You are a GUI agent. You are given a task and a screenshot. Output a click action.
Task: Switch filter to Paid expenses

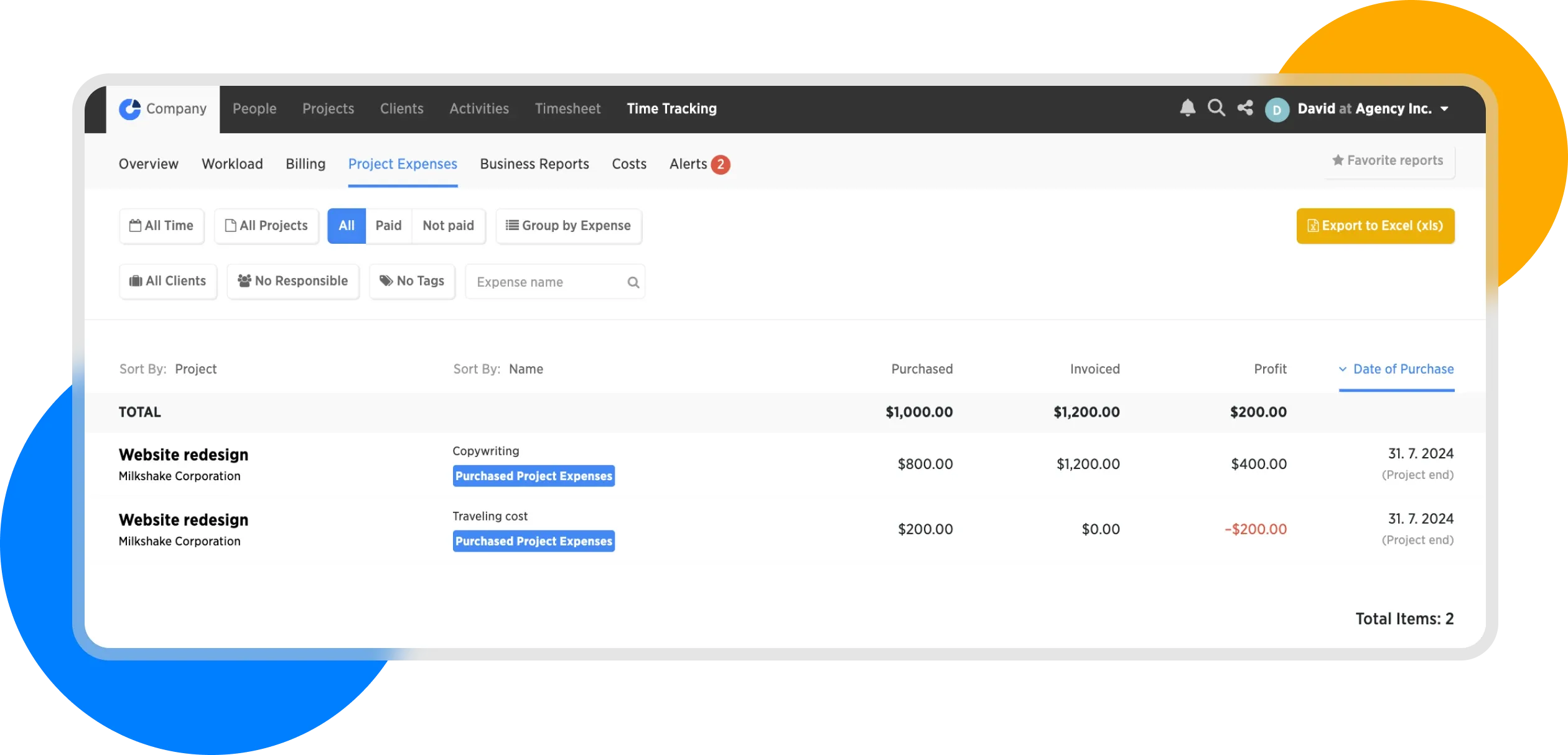click(388, 226)
